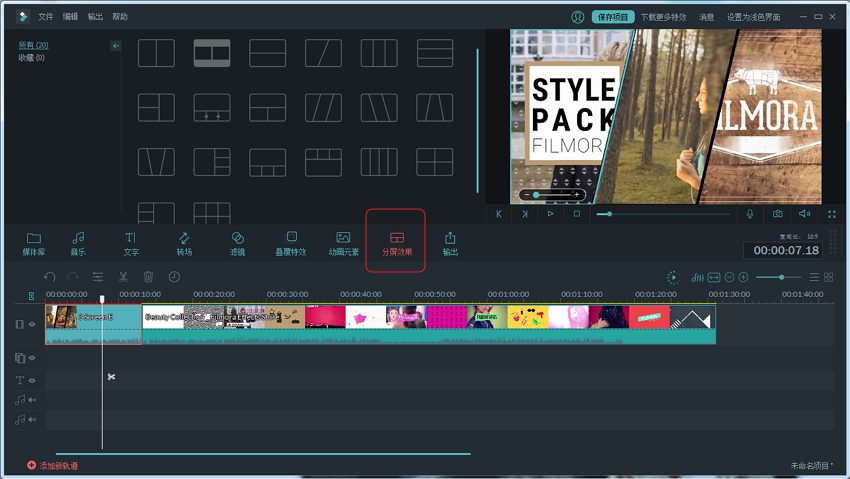The width and height of the screenshot is (850, 479).
Task: Click the 保存项目 button
Action: 613,17
